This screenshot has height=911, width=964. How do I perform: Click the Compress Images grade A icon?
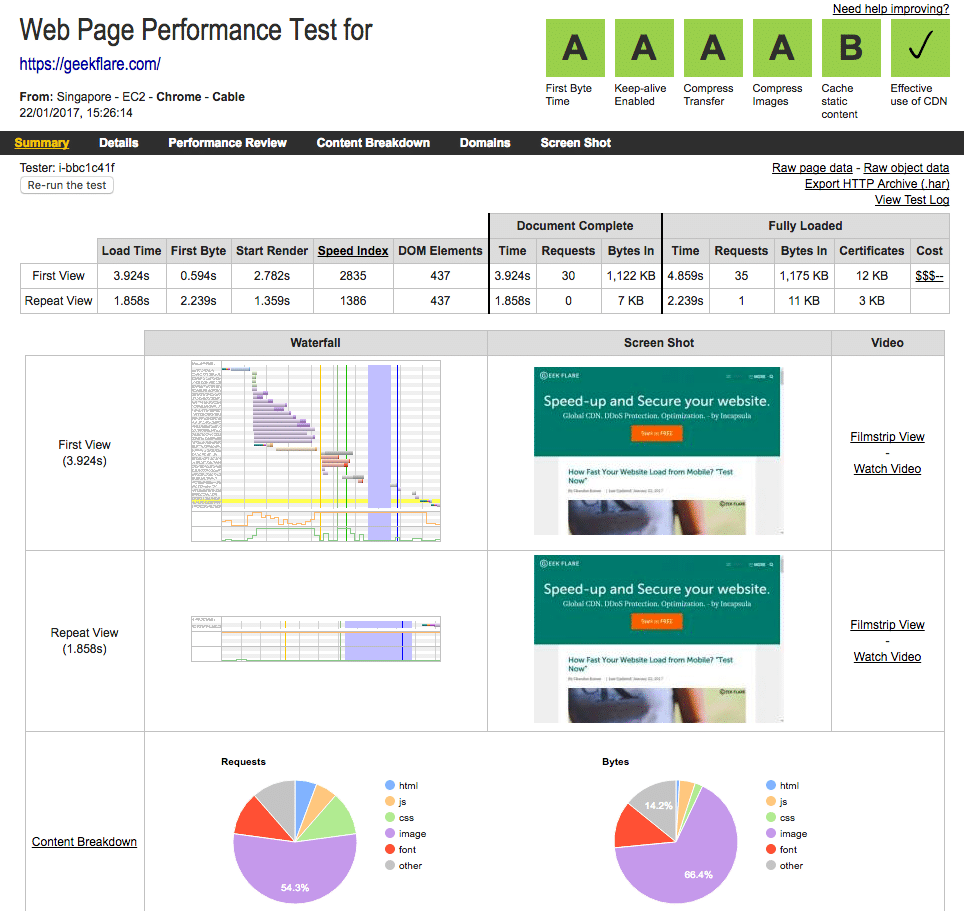pos(781,47)
